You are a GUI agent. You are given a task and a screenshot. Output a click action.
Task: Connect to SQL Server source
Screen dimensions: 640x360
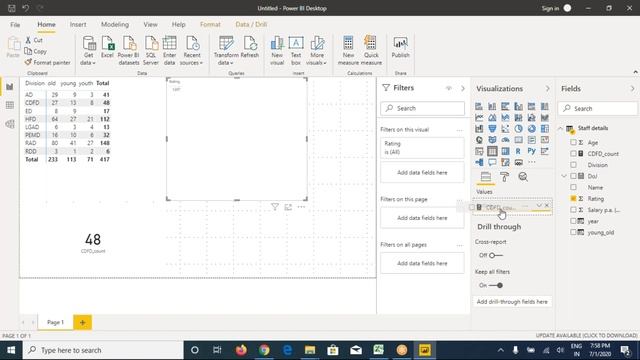[x=151, y=51]
